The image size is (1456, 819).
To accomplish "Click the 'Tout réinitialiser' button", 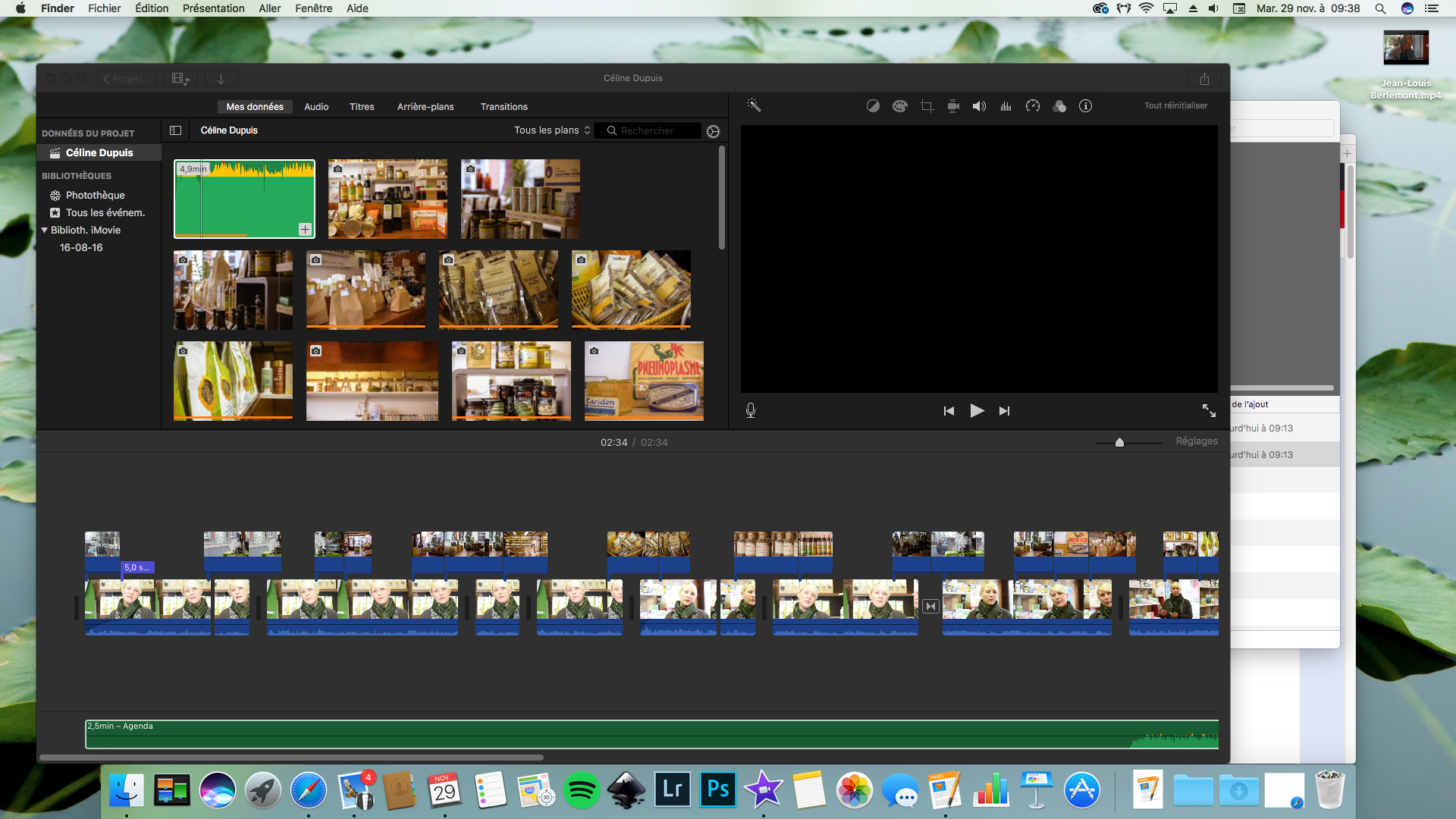I will tap(1175, 106).
